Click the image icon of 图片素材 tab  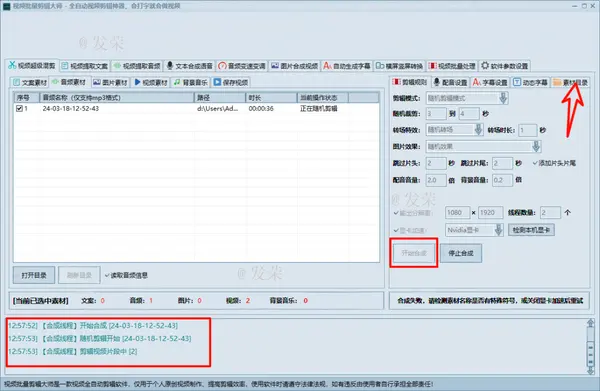tap(97, 82)
